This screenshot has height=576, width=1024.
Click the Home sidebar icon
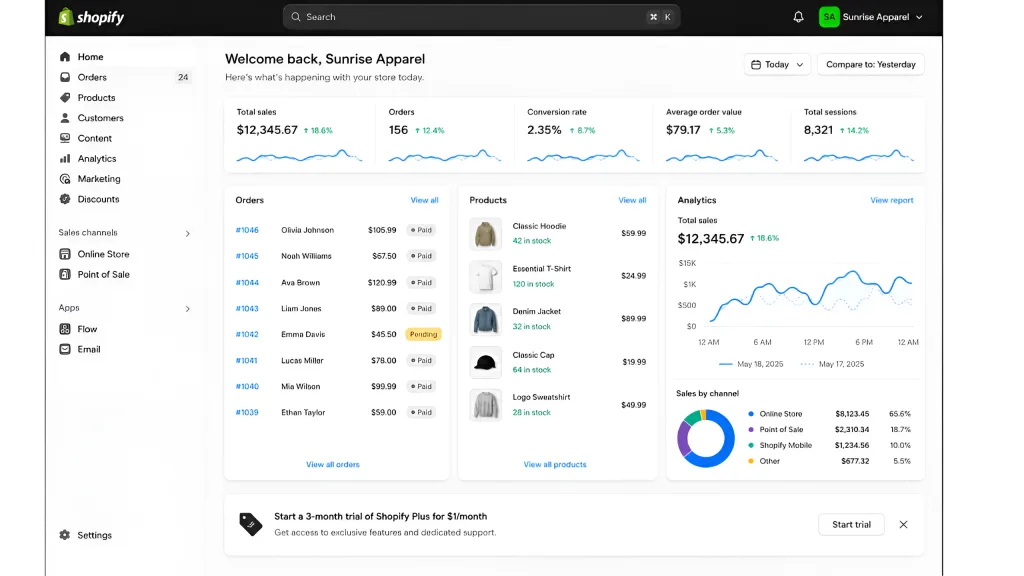tap(65, 57)
